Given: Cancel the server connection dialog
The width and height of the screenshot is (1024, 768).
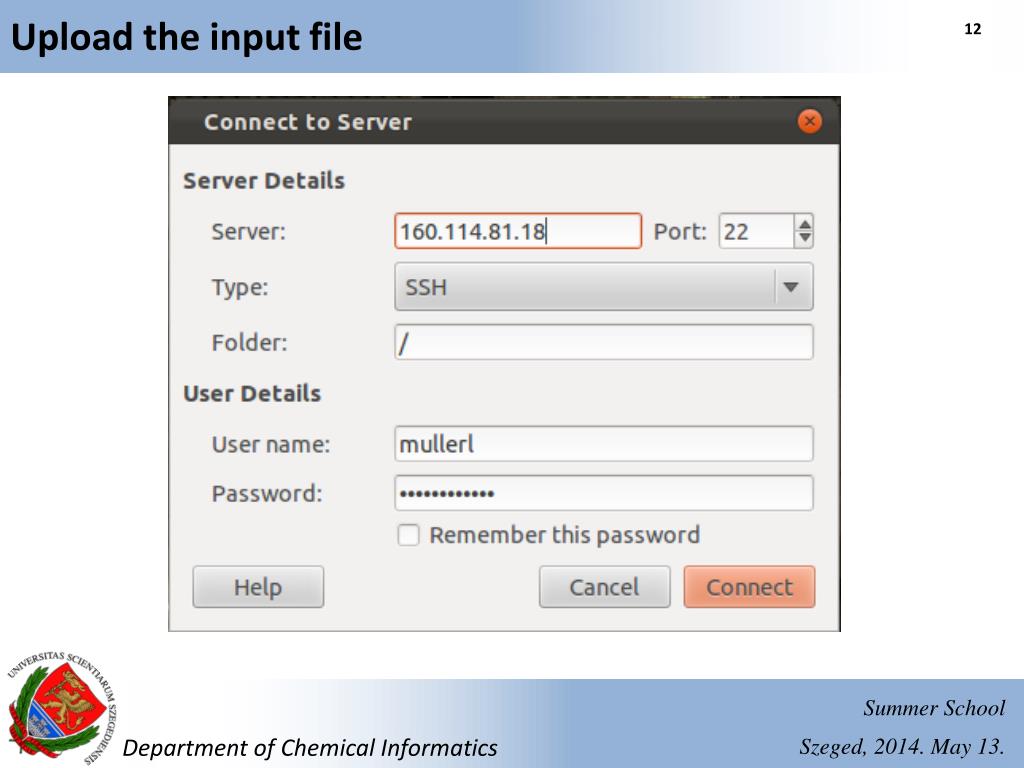Looking at the screenshot, I should tap(604, 587).
